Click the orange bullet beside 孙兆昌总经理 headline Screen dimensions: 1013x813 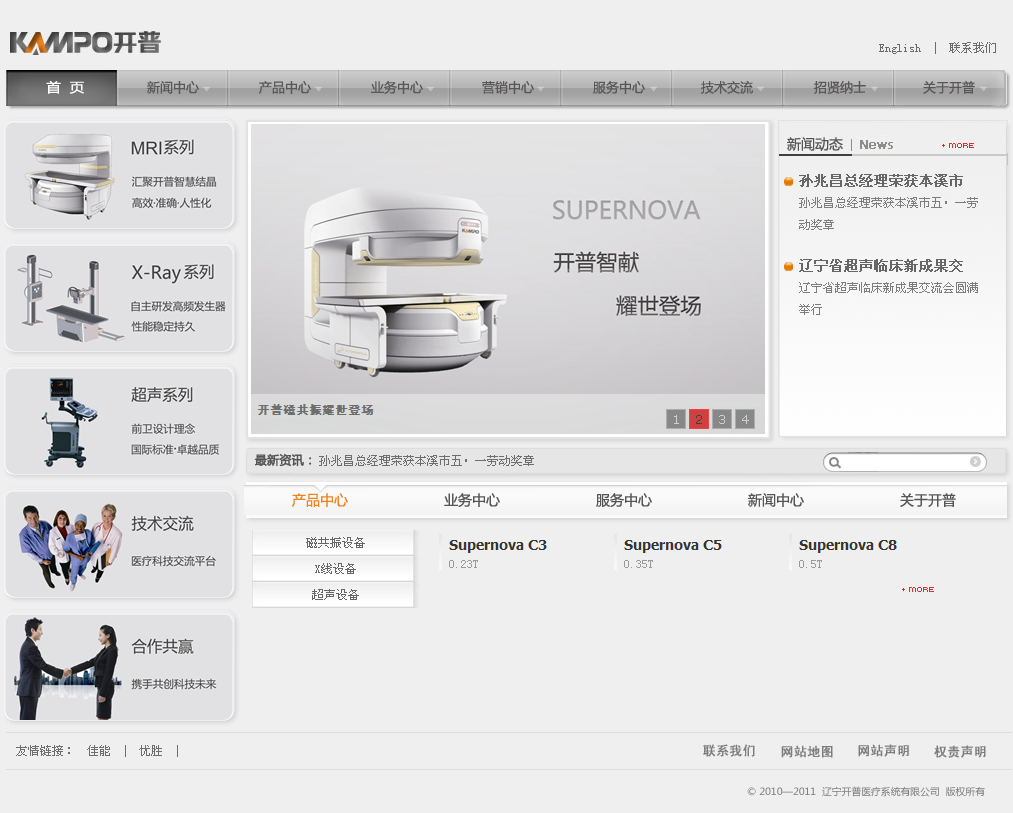tap(789, 182)
